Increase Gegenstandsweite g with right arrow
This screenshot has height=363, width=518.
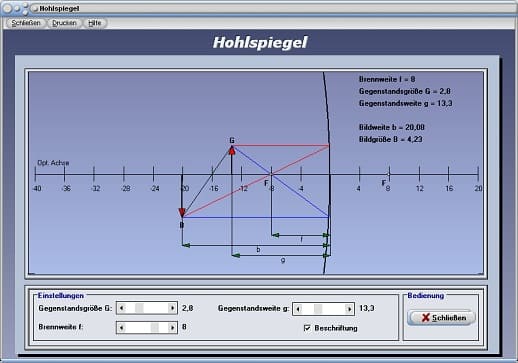point(349,309)
